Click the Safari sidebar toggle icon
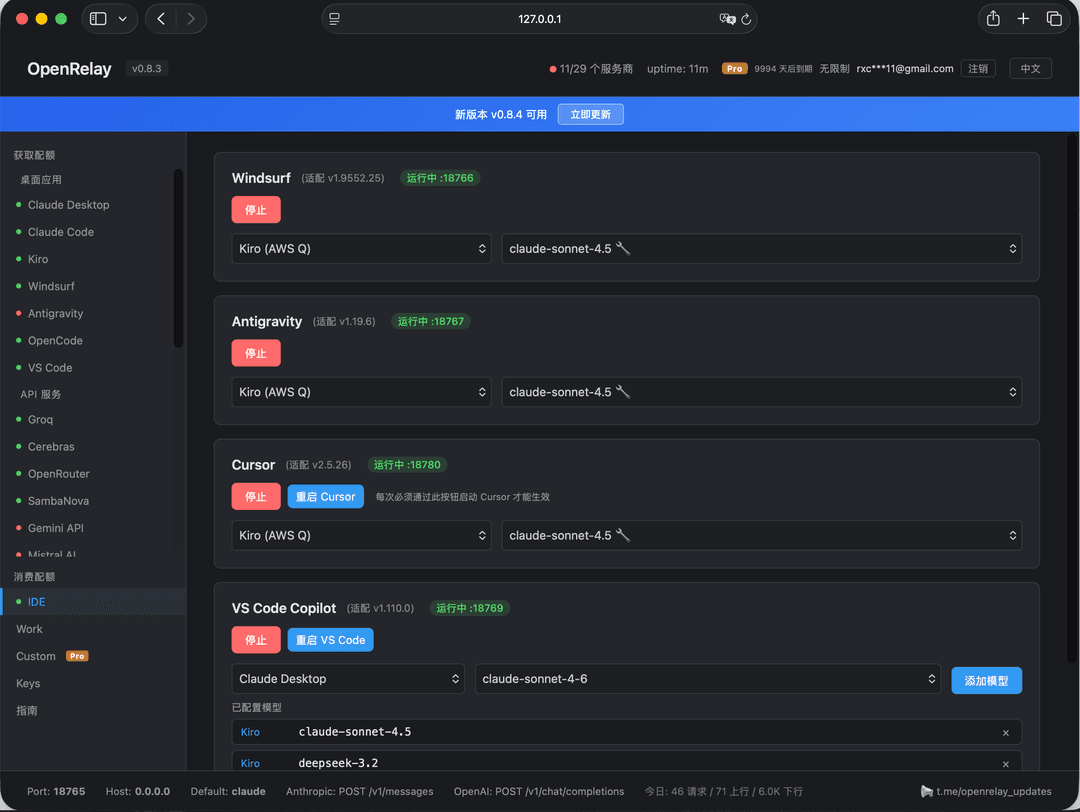Screen dimensions: 1080x812 point(98,19)
